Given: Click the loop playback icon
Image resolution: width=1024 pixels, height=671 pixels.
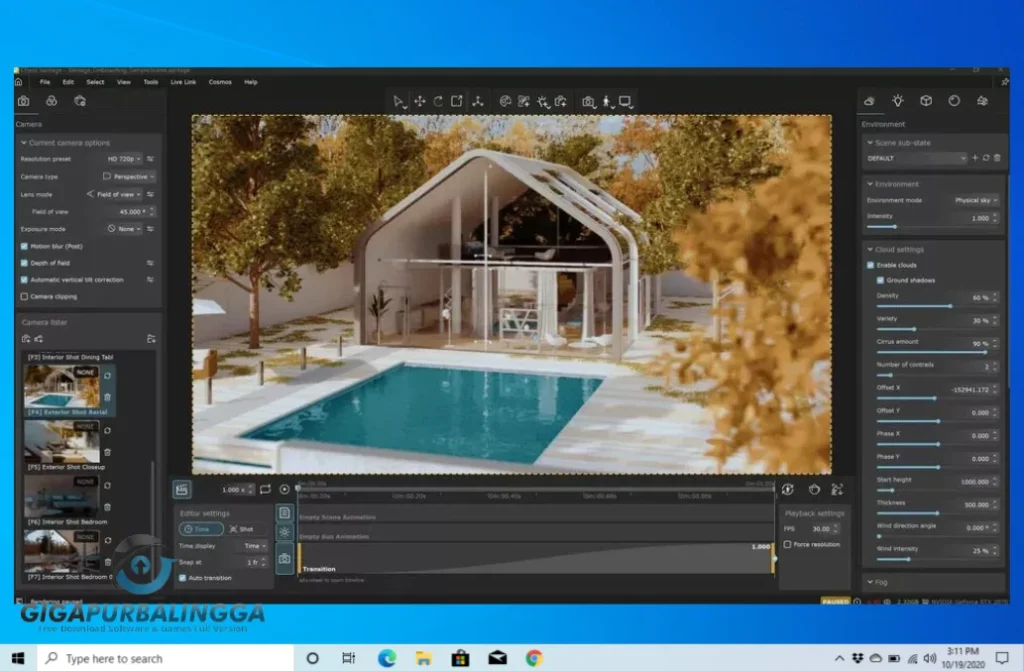Looking at the screenshot, I should 265,489.
